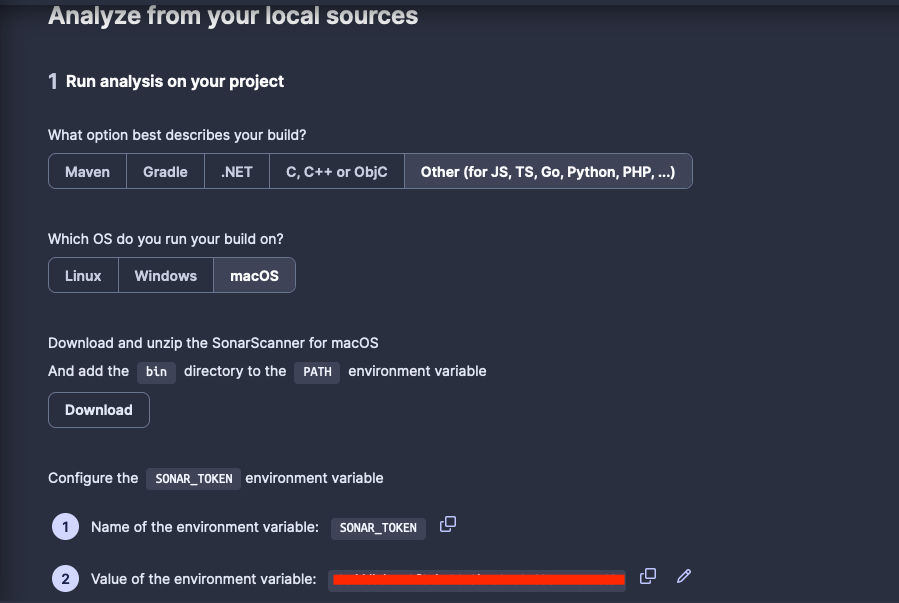Viewport: 899px width, 603px height.
Task: Switch the build OS to Windows
Action: (165, 275)
